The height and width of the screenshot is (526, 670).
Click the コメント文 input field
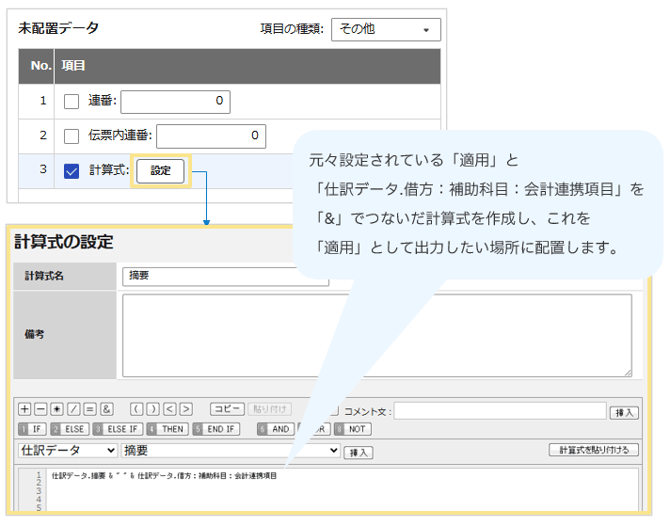[500, 411]
